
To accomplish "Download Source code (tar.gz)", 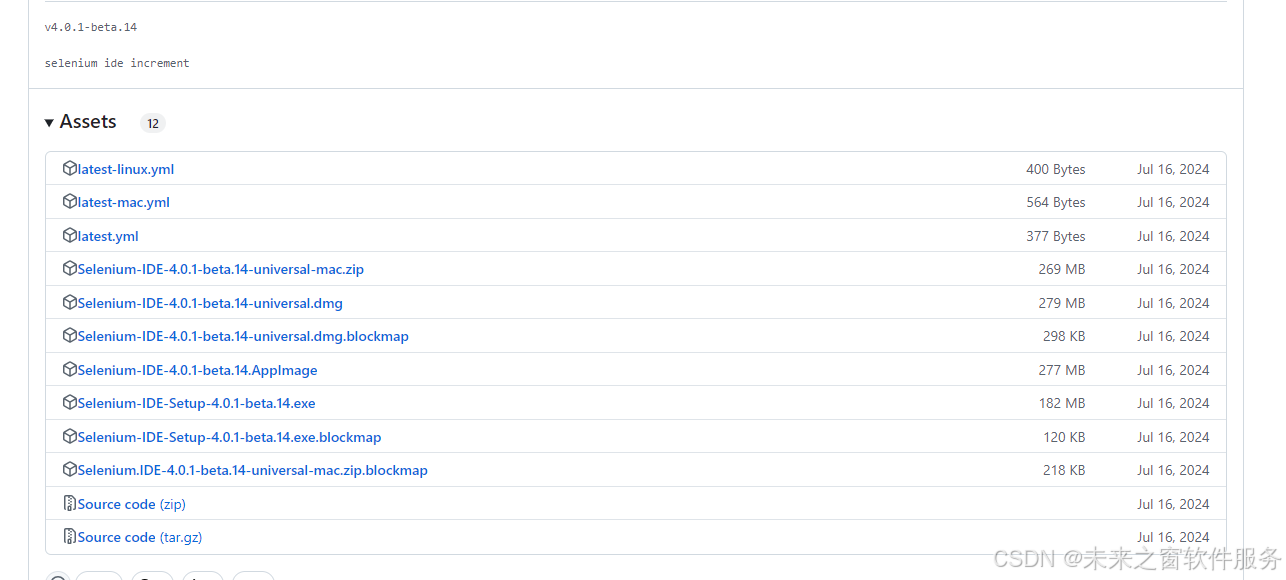I will pos(140,537).
